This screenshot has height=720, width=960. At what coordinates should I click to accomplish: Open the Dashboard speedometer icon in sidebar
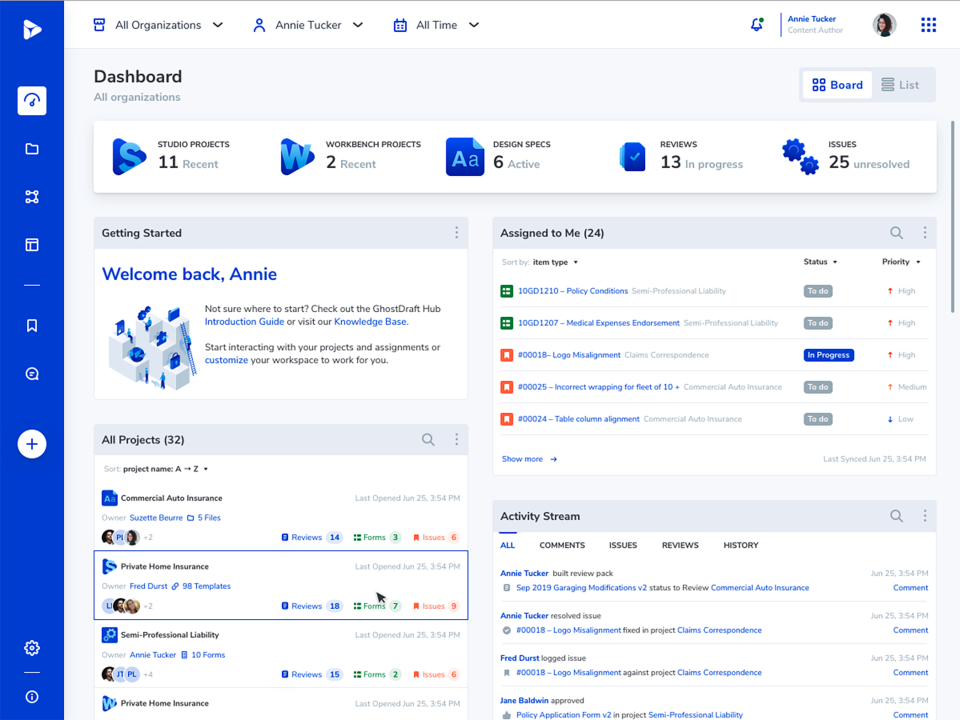tap(31, 100)
